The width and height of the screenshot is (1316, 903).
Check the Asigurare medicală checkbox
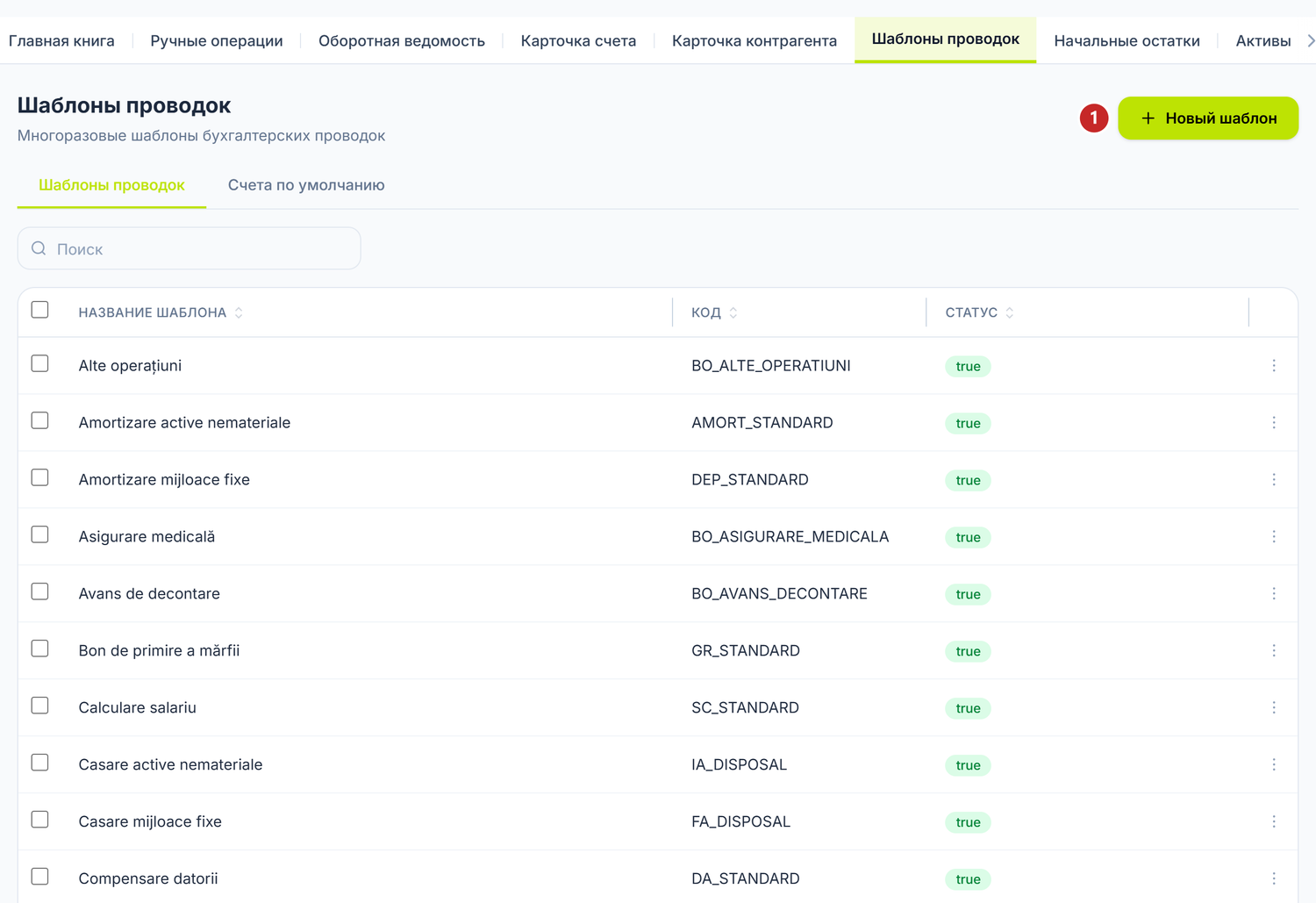pyautogui.click(x=39, y=534)
